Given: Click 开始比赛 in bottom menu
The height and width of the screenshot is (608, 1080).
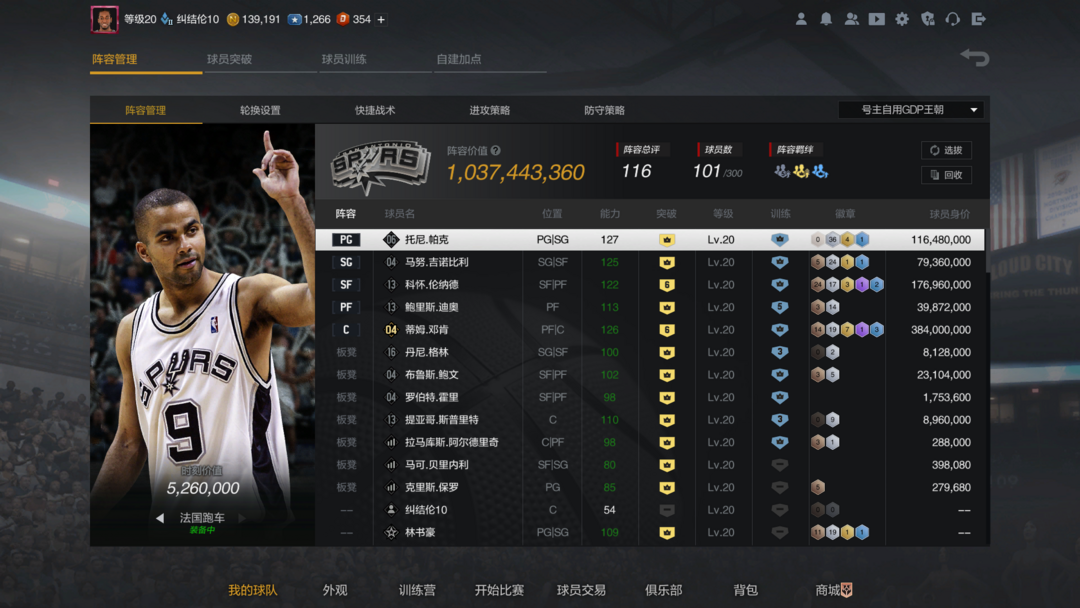Looking at the screenshot, I should pos(499,590).
